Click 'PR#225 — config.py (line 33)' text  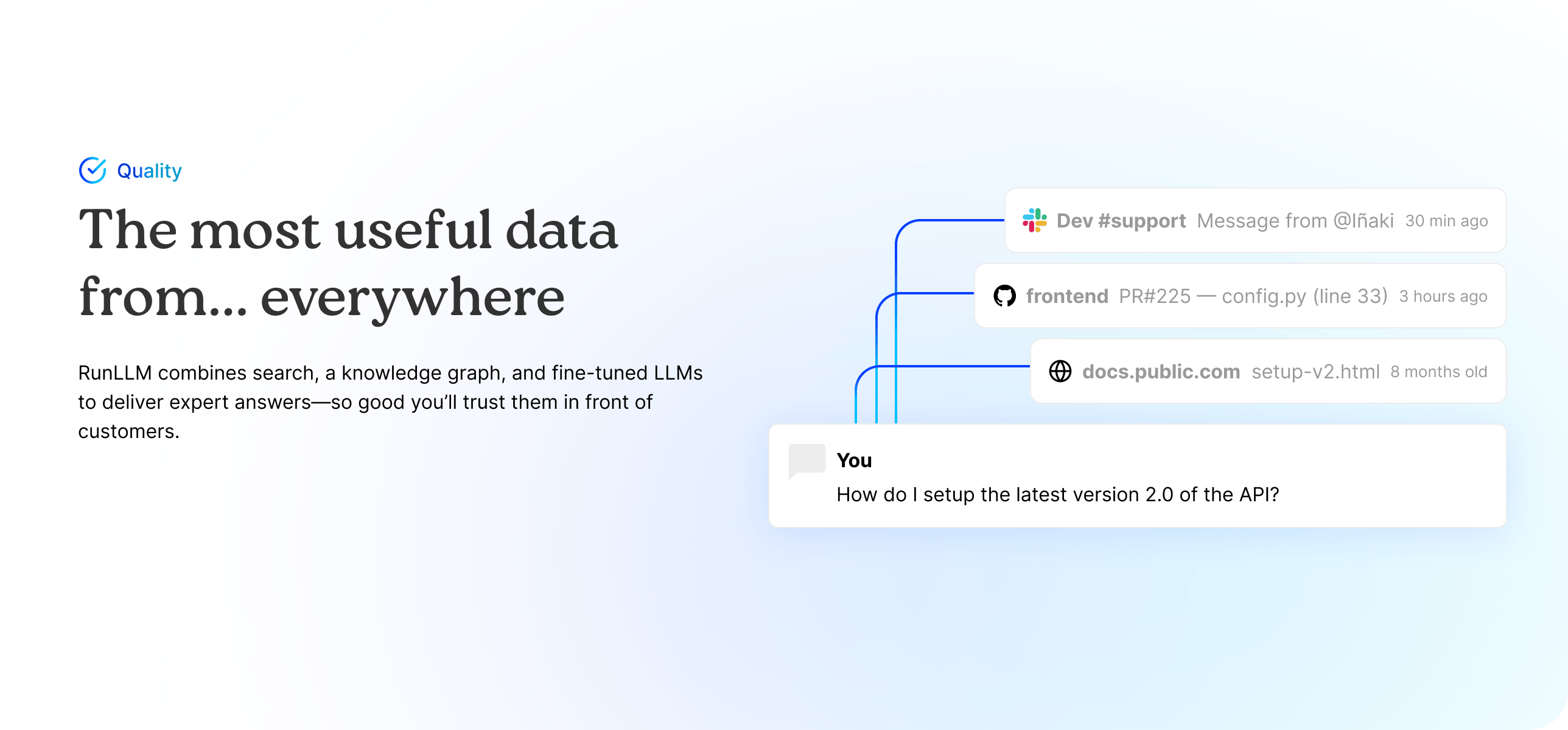(1253, 296)
